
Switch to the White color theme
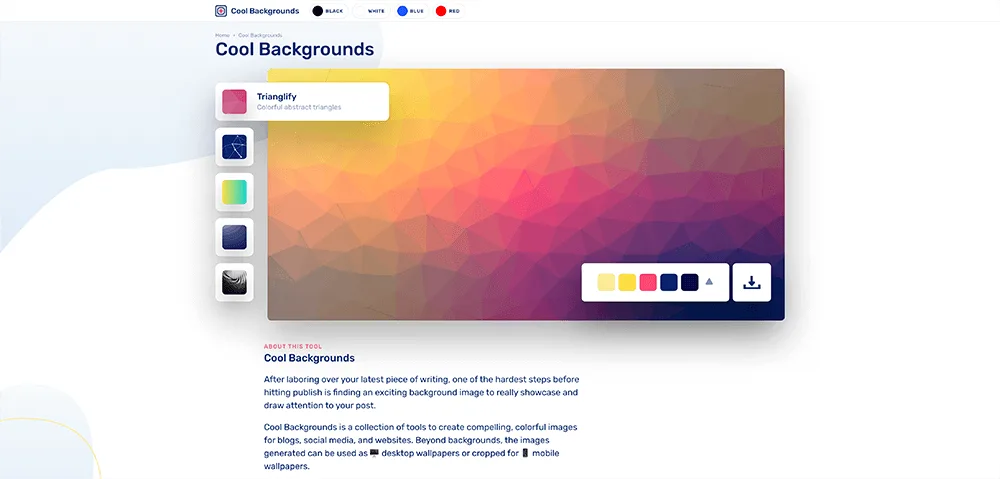click(370, 11)
